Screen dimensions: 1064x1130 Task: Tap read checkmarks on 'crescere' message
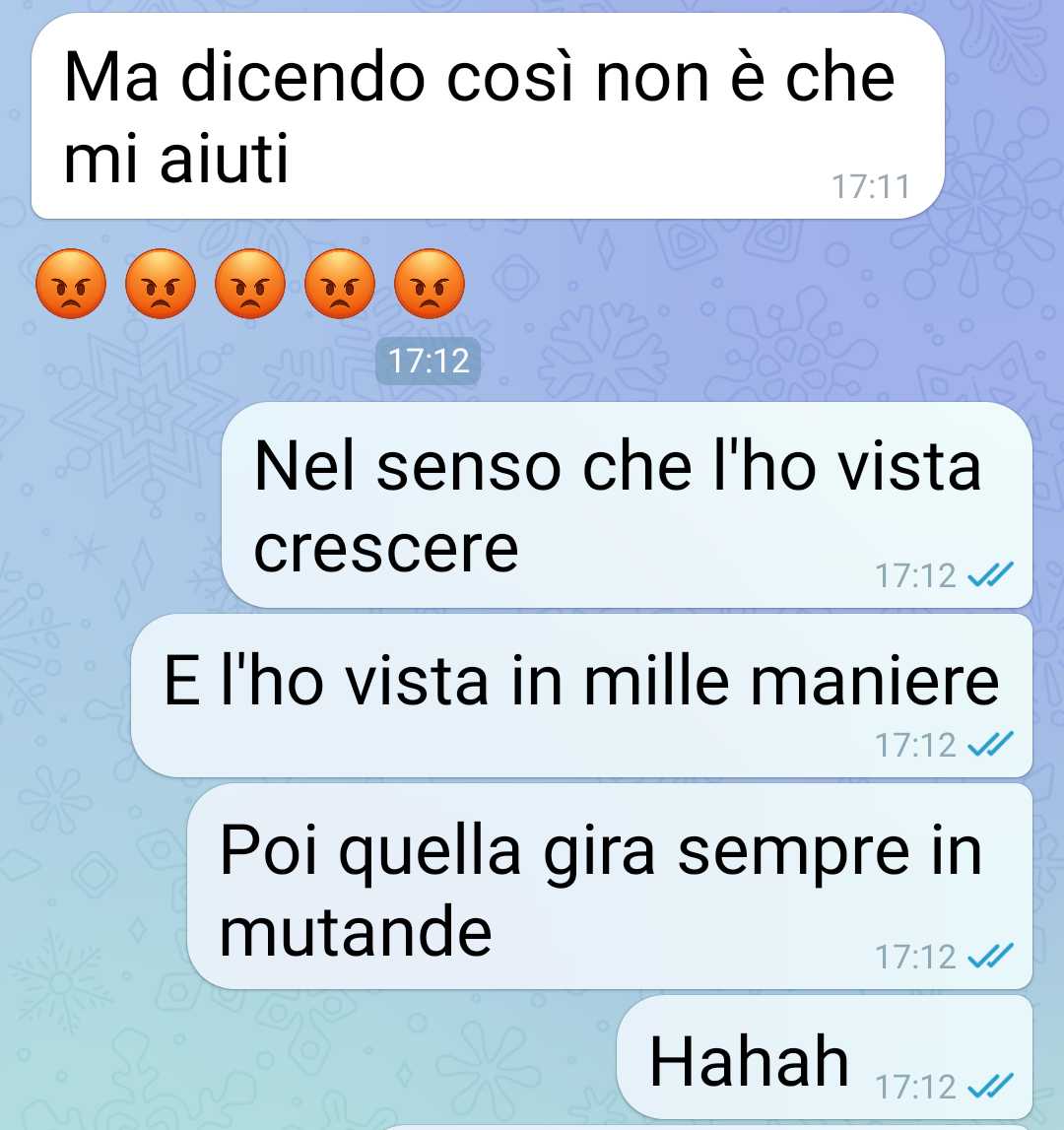click(x=990, y=574)
